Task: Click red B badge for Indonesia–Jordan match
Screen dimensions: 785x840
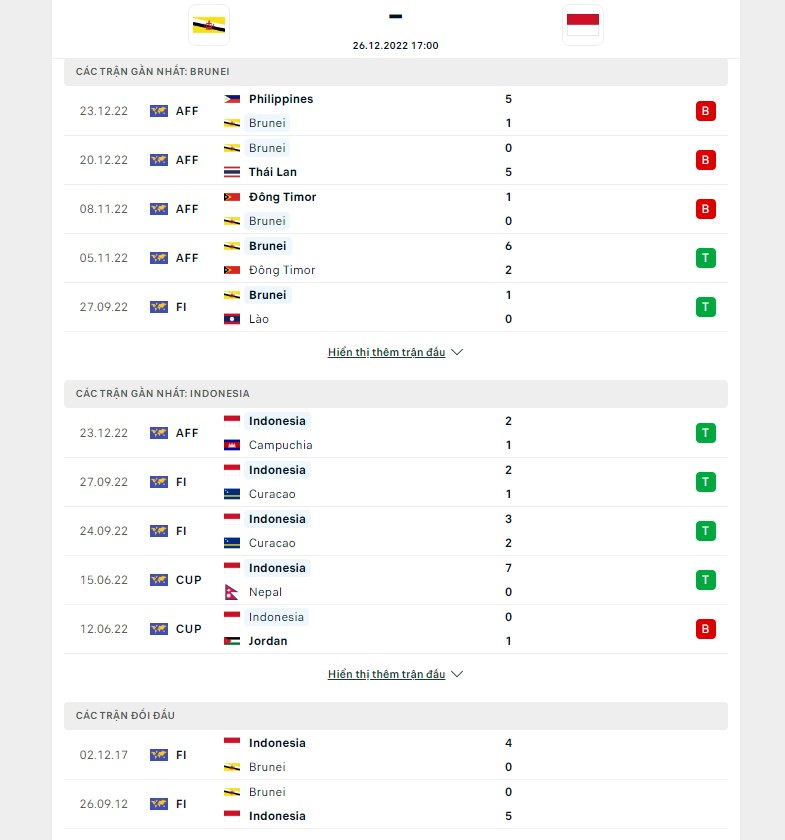Action: (706, 629)
